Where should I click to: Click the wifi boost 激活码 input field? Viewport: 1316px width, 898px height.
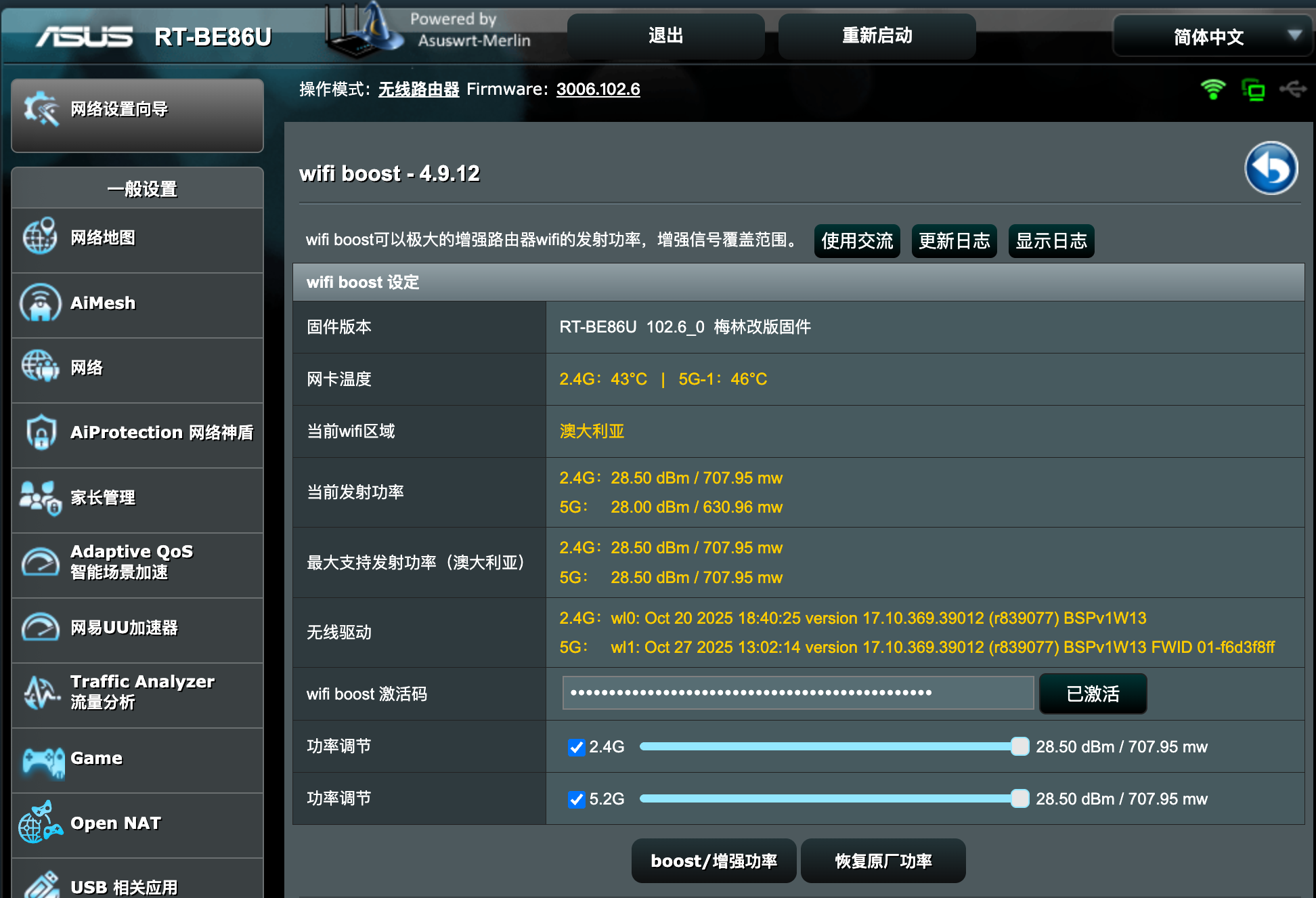tap(797, 693)
